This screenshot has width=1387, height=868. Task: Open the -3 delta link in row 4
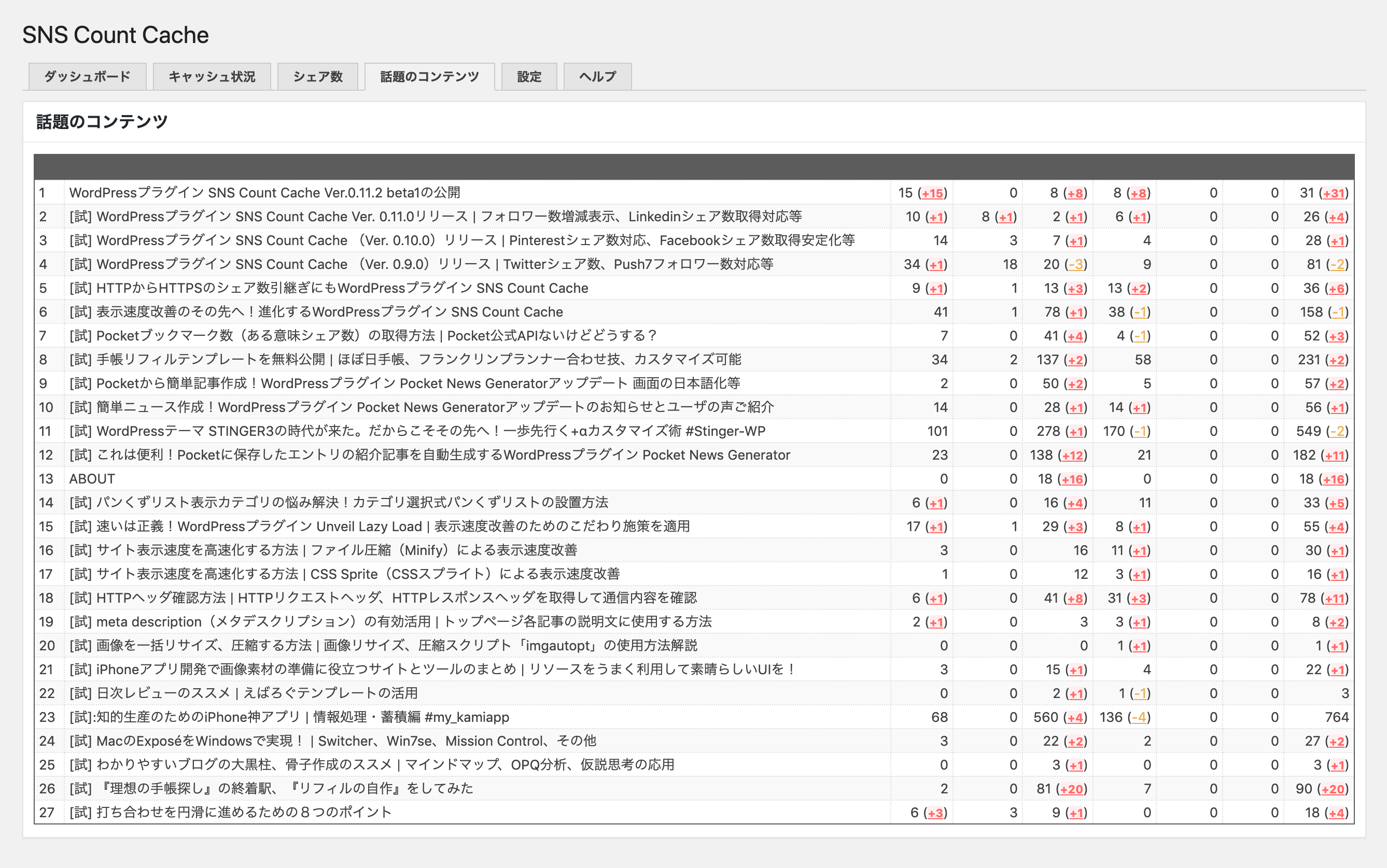[x=1075, y=265]
